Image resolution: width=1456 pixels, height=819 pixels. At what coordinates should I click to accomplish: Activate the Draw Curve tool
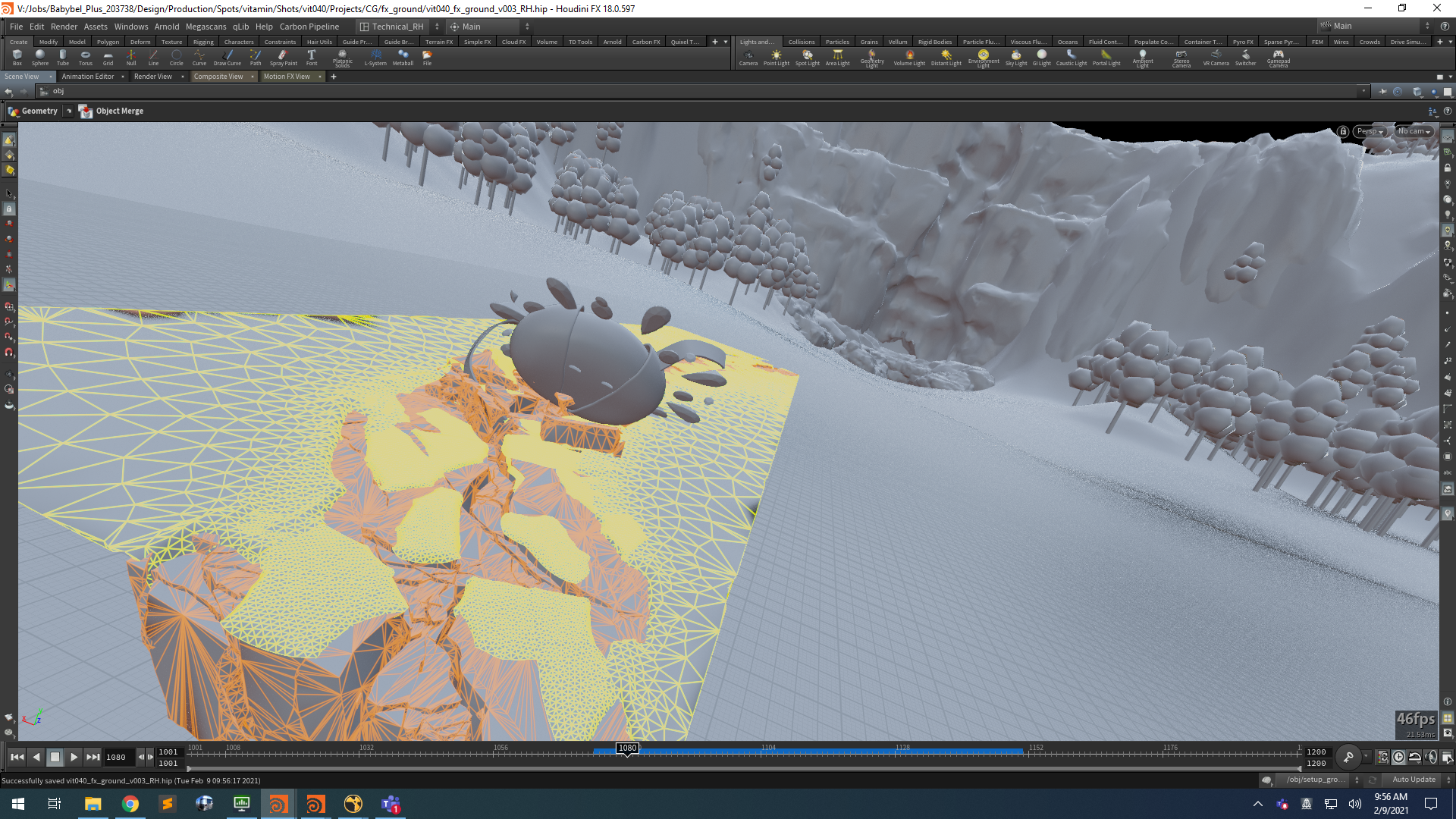pos(227,58)
